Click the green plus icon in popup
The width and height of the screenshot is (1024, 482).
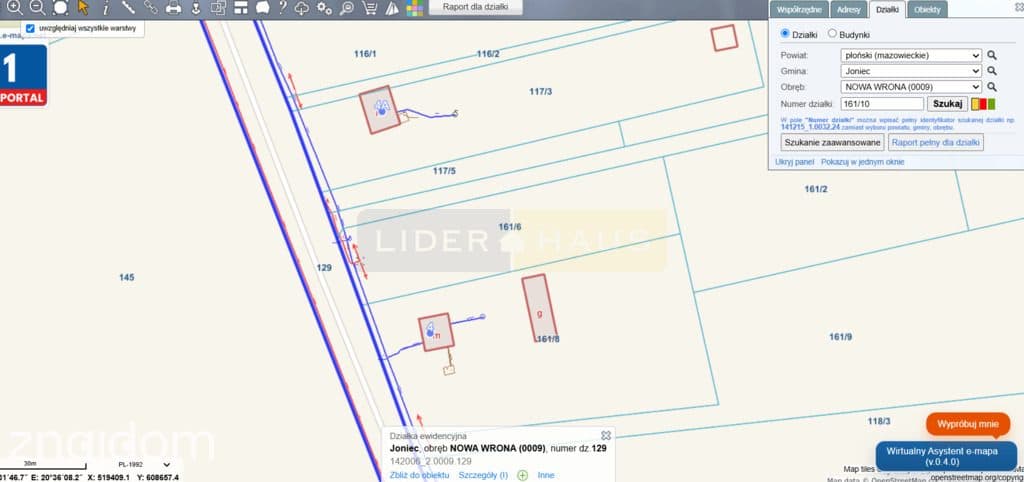tap(522, 475)
